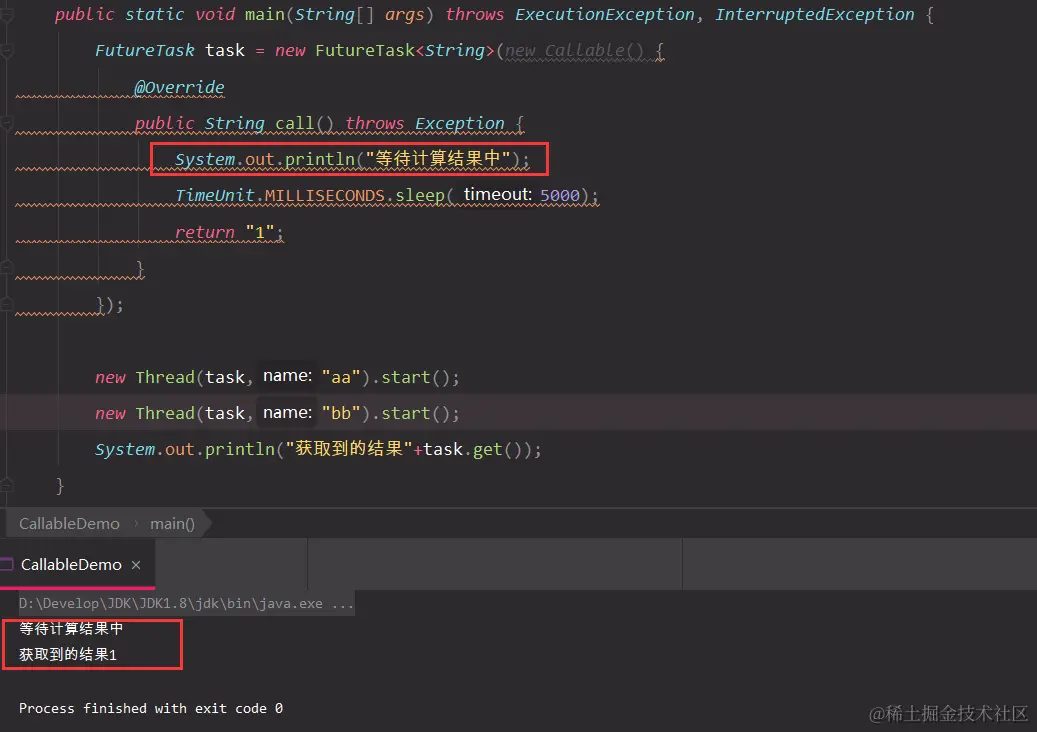
Task: Click the Exception type in call() throws clause
Action: 460,123
